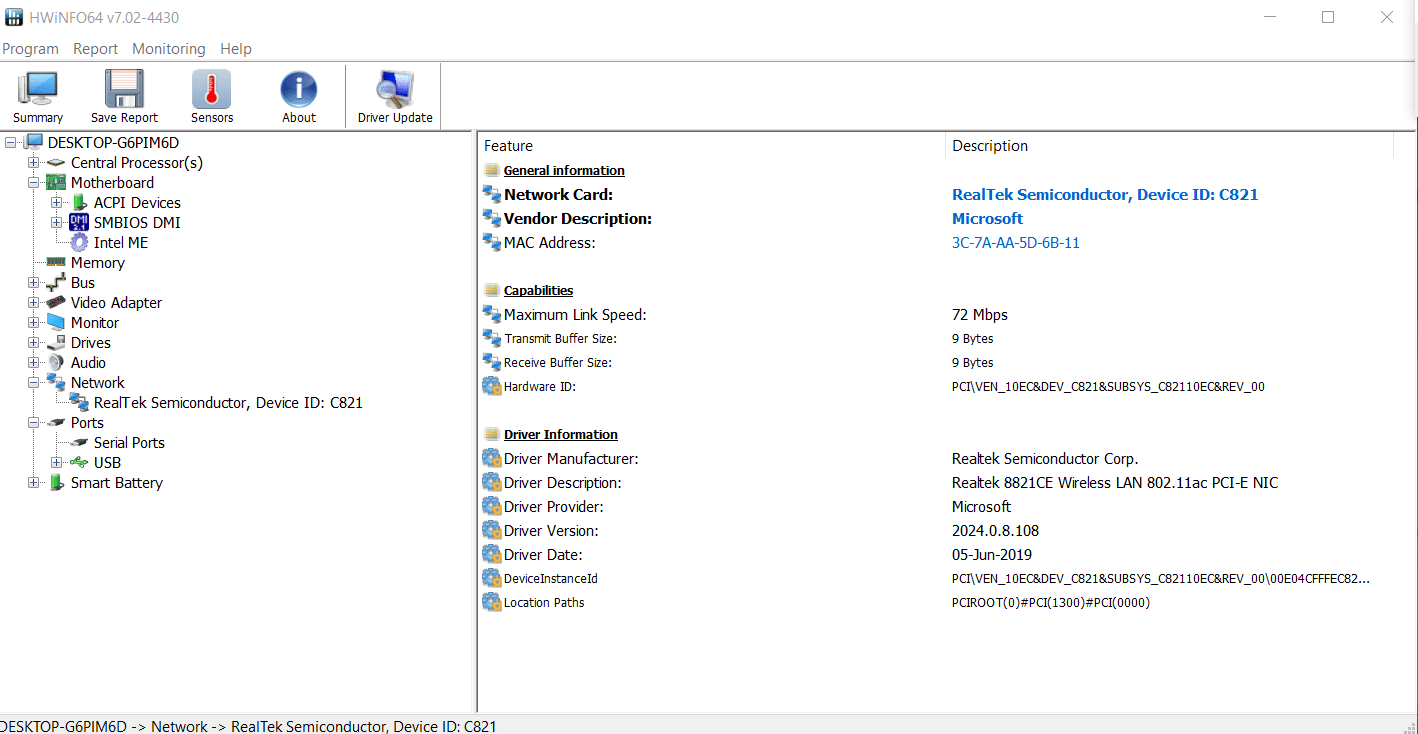Click the Central Processor(s) chip icon

click(x=56, y=162)
